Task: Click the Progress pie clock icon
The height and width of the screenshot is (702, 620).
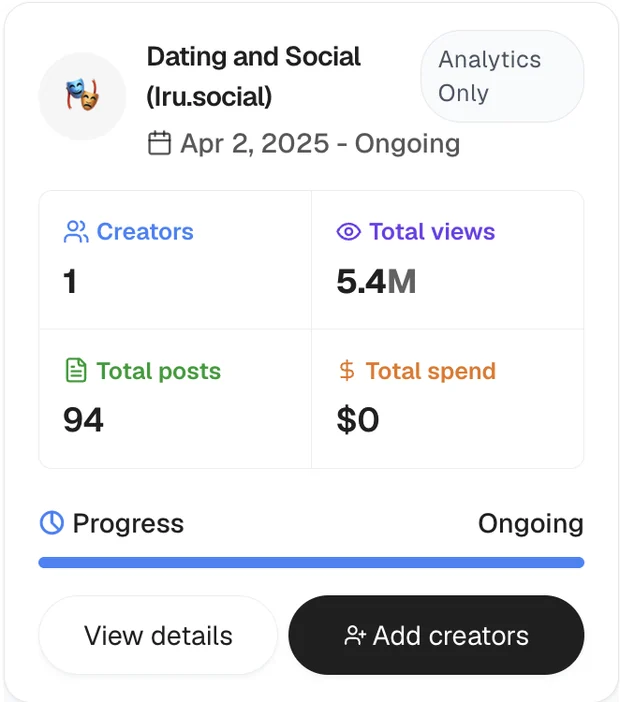Action: click(x=52, y=523)
